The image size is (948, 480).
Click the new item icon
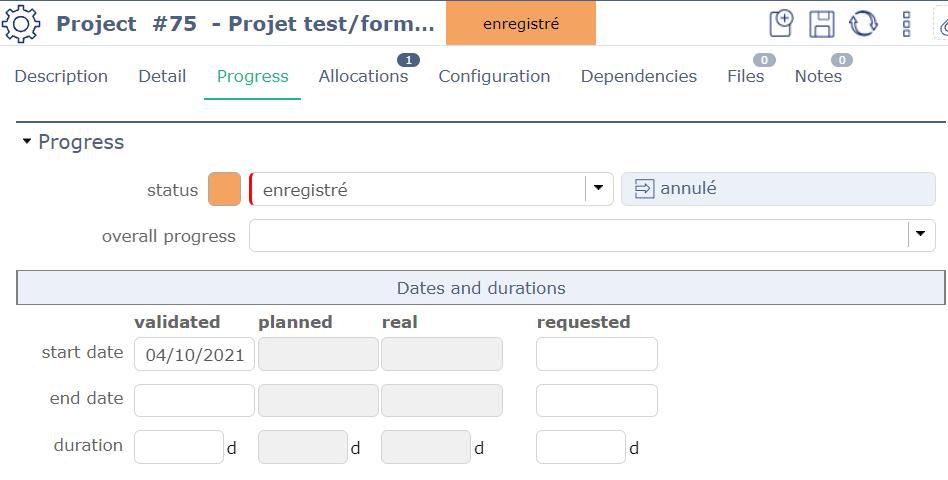coord(781,24)
